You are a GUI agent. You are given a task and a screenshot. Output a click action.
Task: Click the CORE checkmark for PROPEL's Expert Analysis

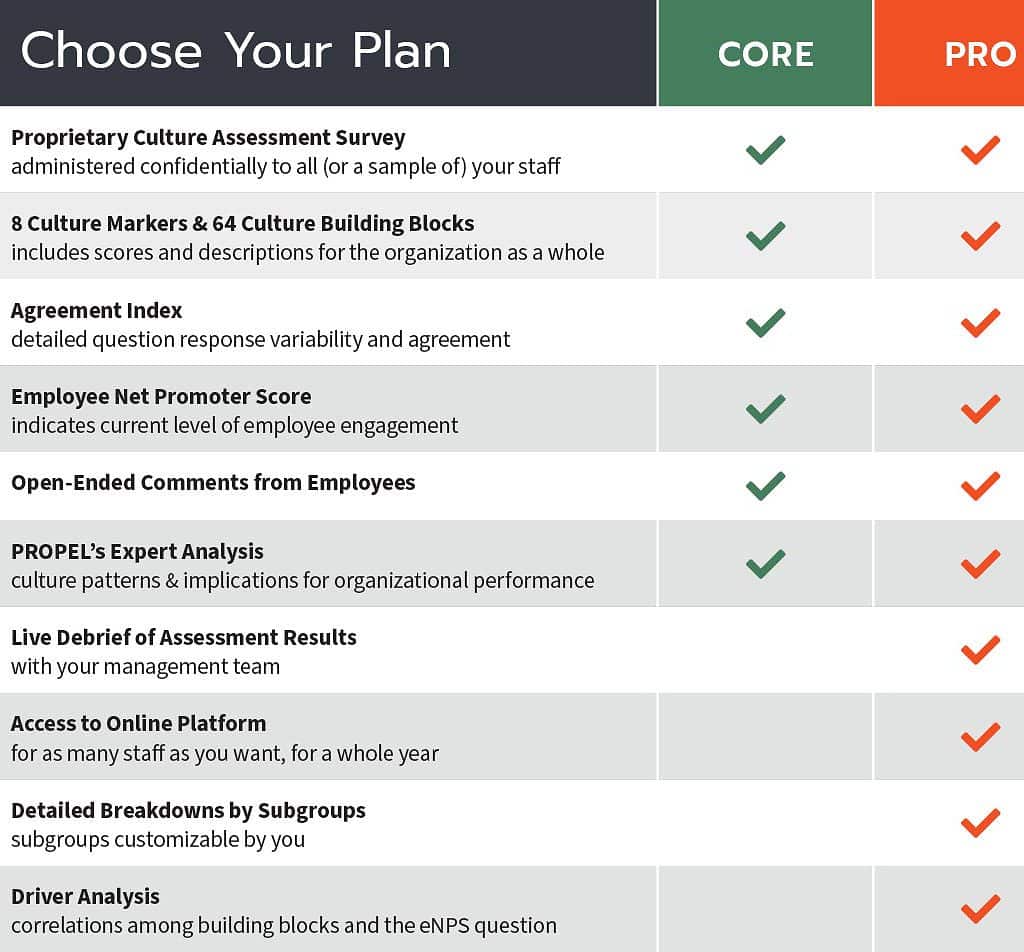tap(765, 564)
